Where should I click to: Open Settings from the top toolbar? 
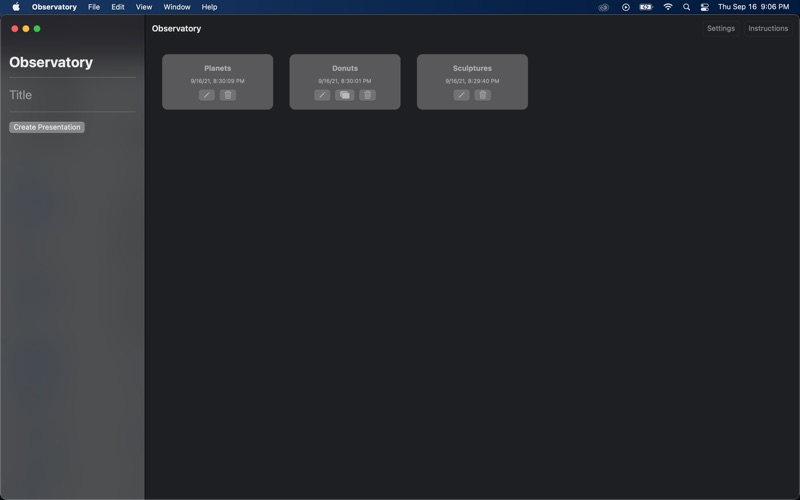coord(720,29)
